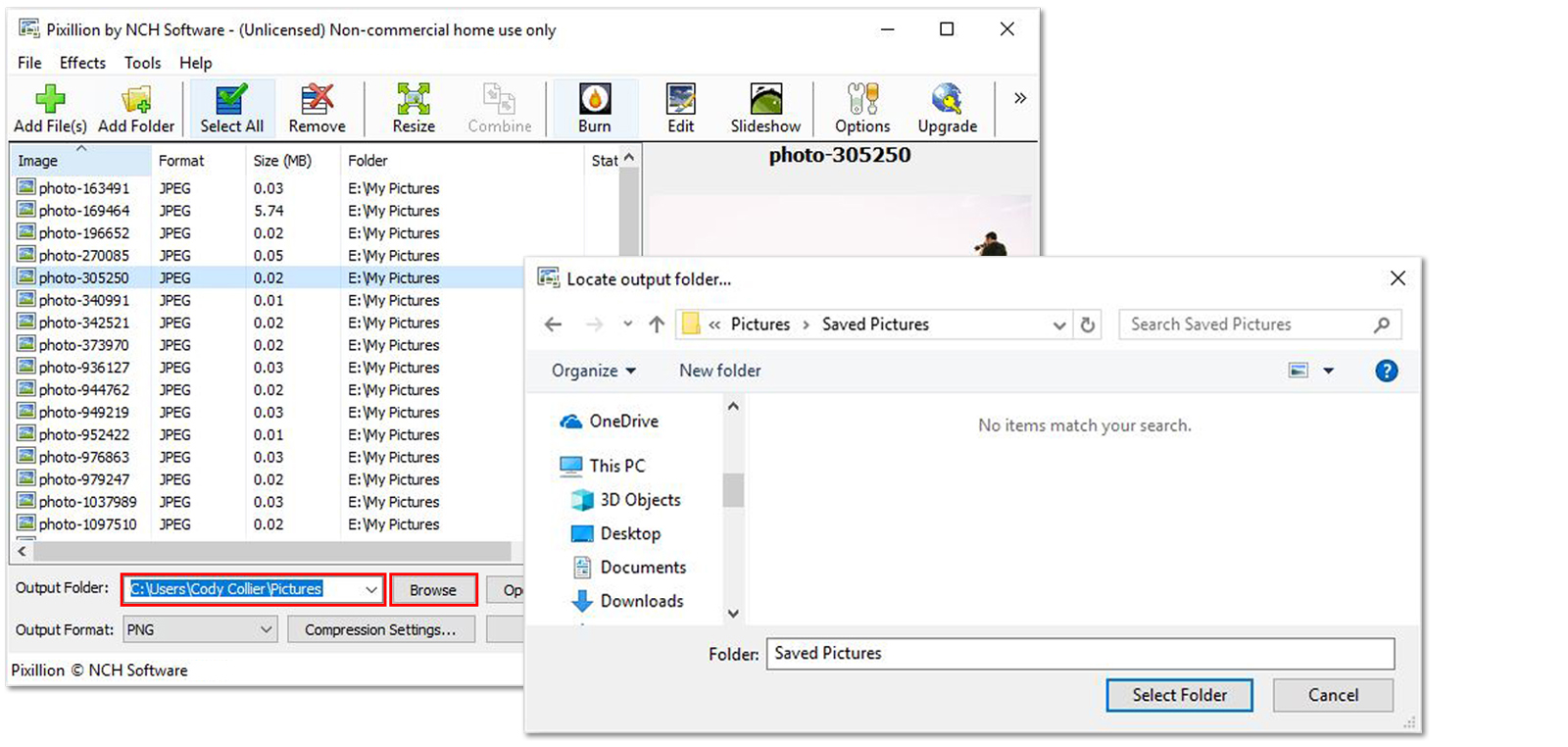Click the Add File(s) toolbar icon
Screen dimensions: 1568x747
(x=50, y=109)
